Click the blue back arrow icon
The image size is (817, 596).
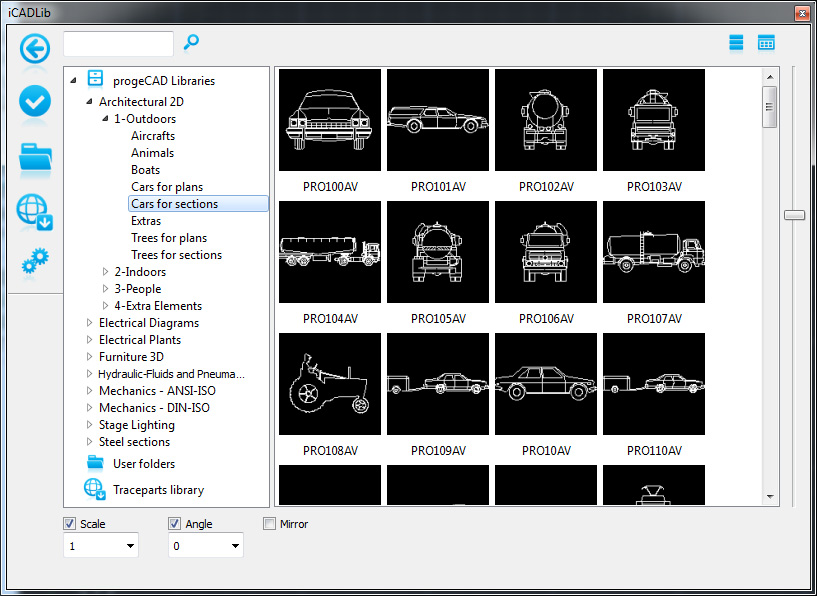click(35, 48)
